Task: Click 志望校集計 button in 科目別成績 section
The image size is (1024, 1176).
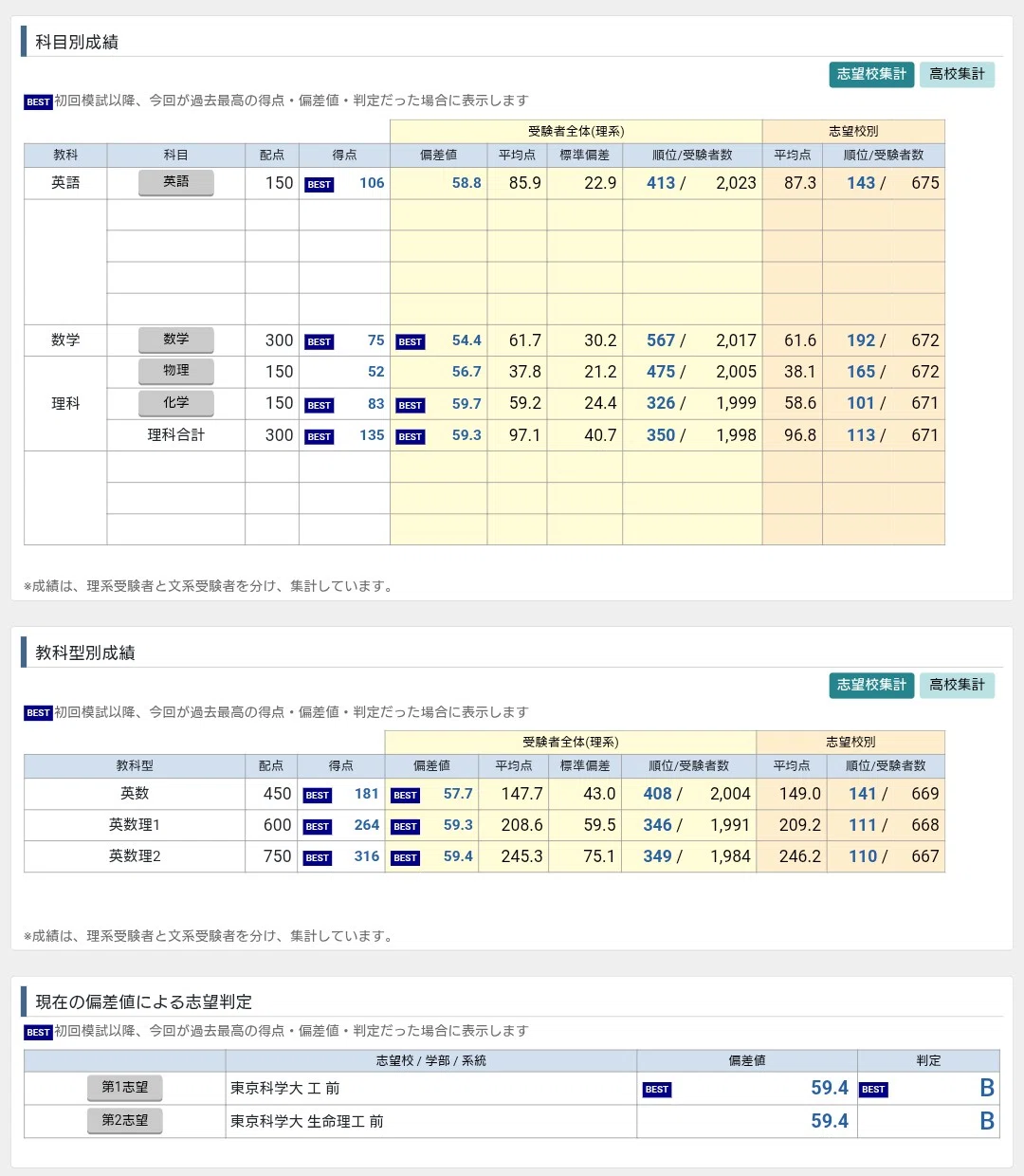Action: (x=871, y=74)
